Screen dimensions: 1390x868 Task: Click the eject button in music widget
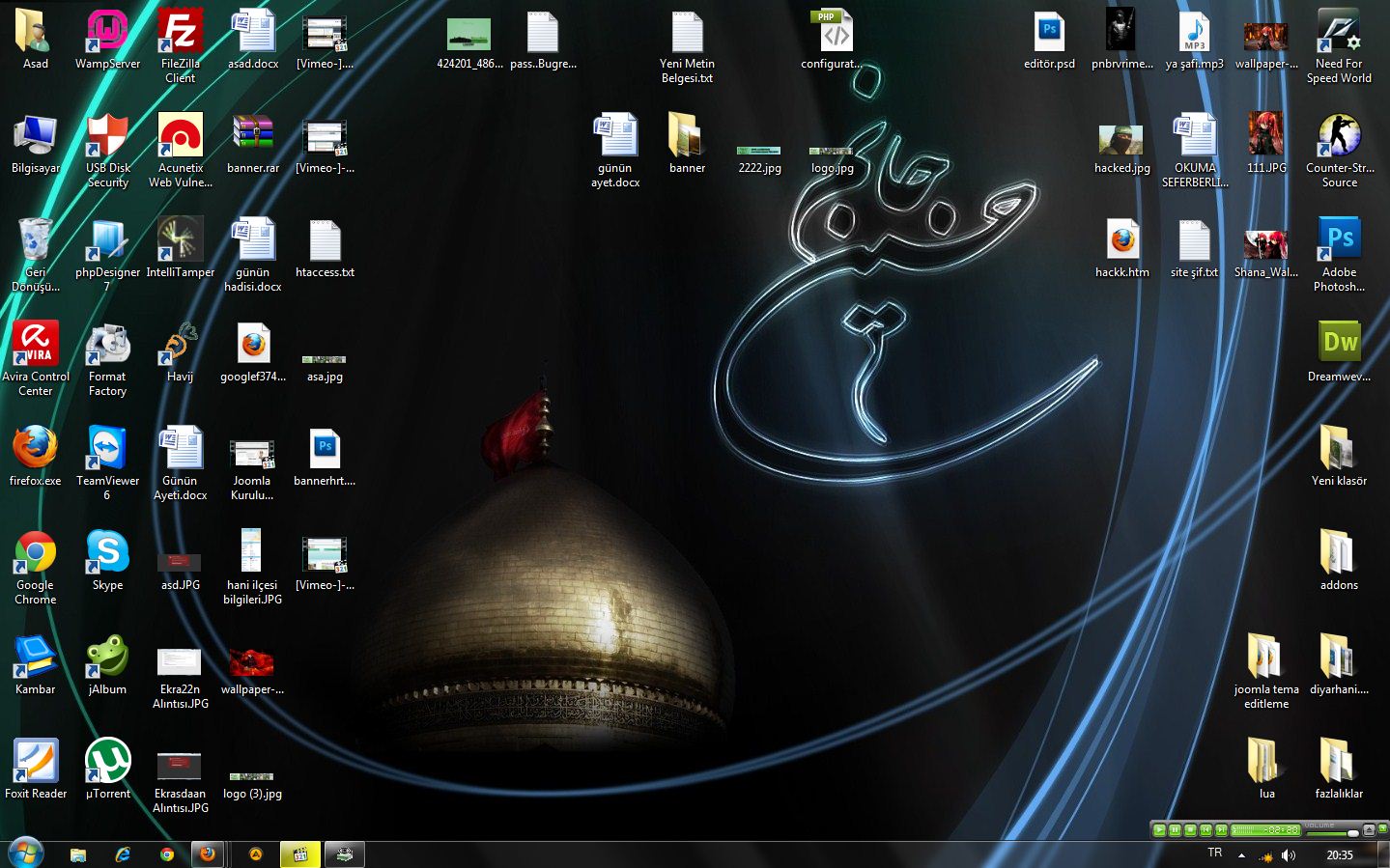click(1369, 829)
